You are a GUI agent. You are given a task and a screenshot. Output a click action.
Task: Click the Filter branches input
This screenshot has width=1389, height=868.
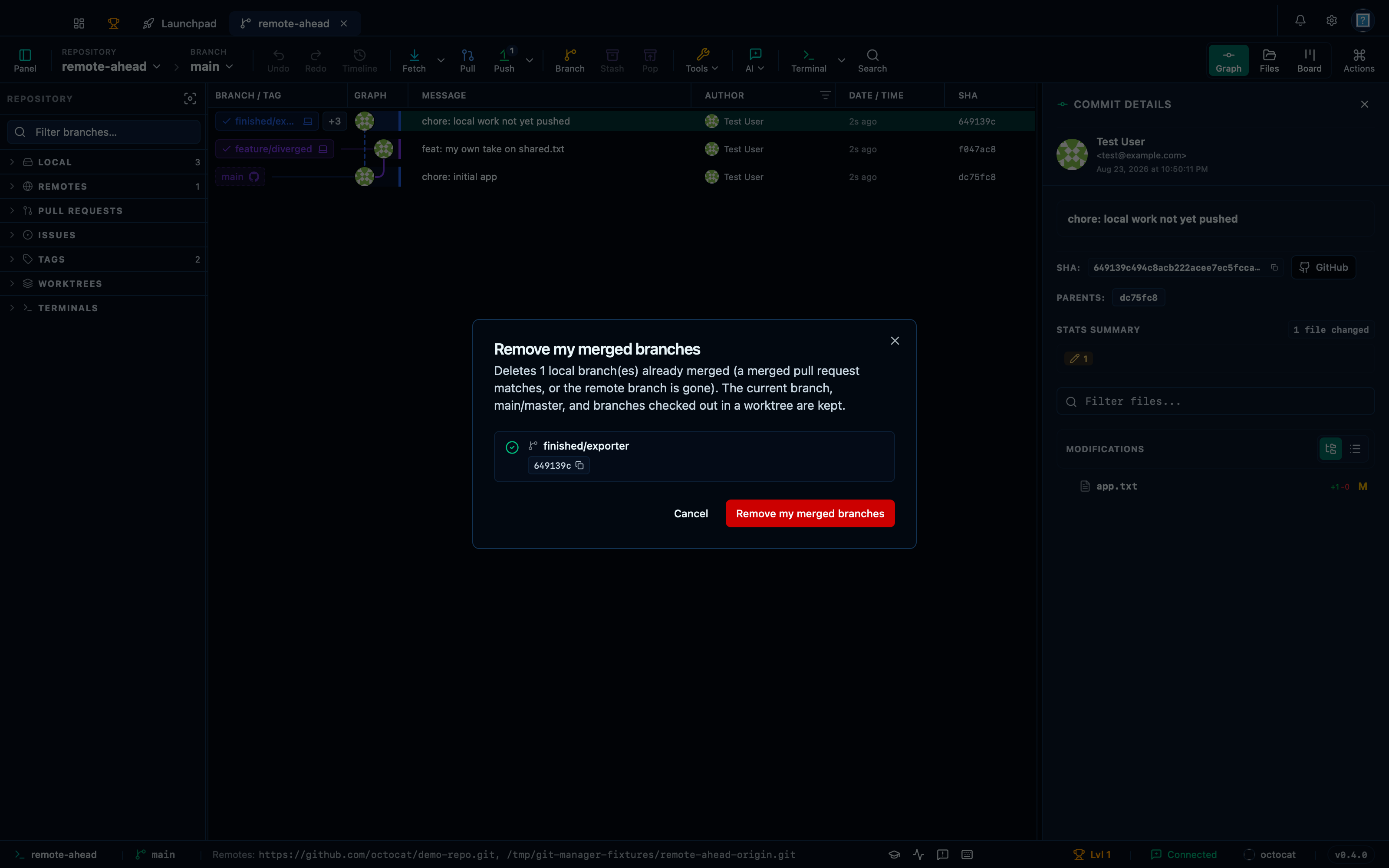(103, 132)
